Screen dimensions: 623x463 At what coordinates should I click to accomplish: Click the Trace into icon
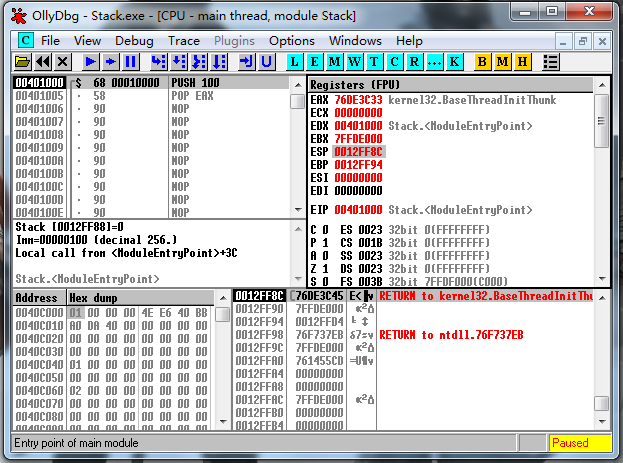[x=199, y=62]
